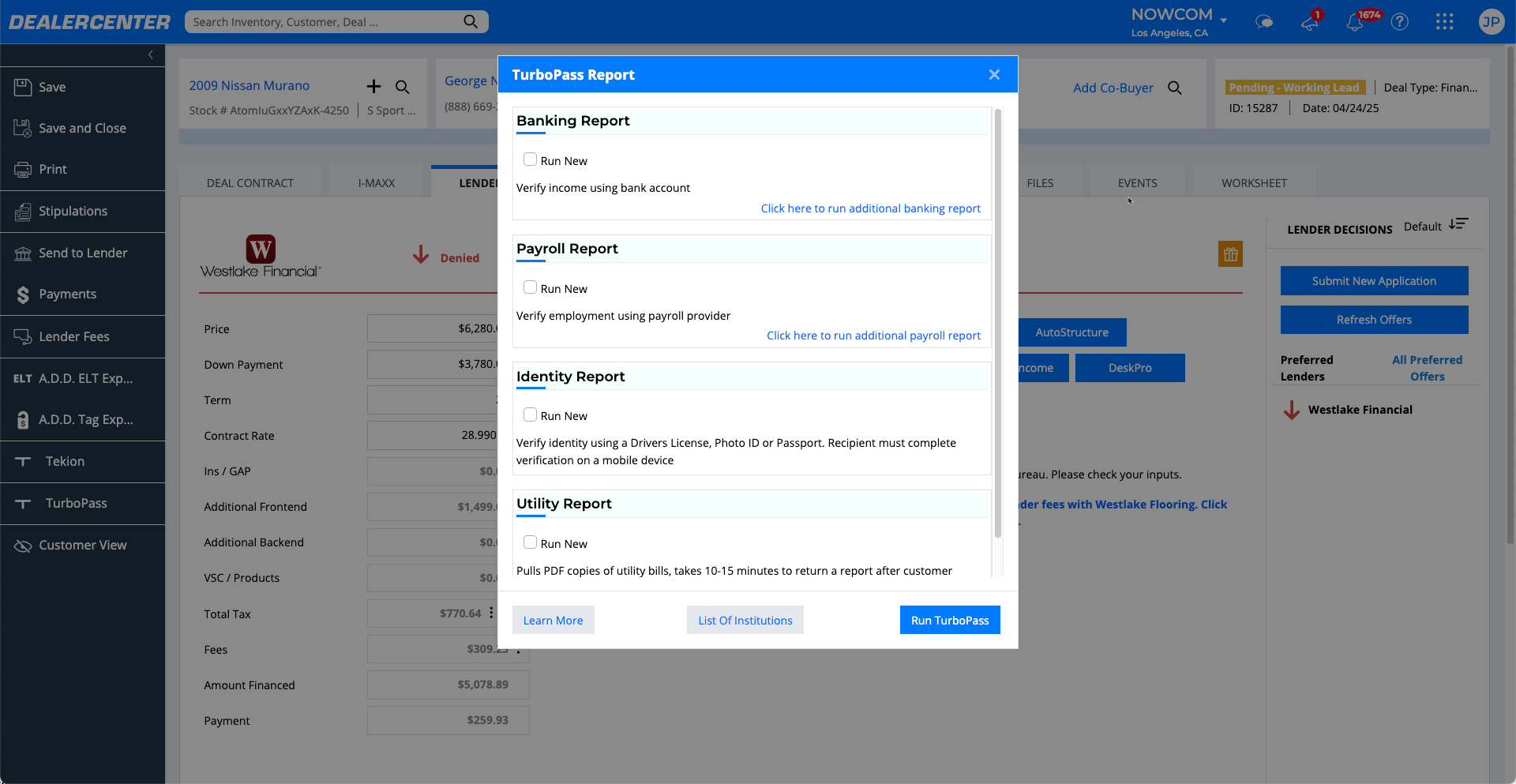
Task: Click the dialog's vertical scrollbar
Action: point(998,324)
